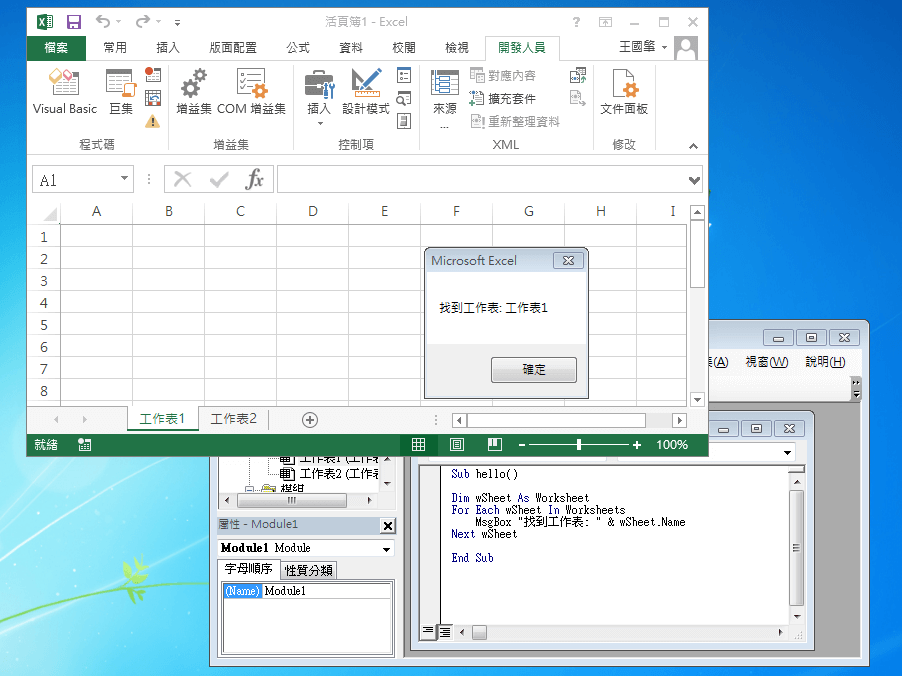Switch to normal view in status bar

pos(418,444)
